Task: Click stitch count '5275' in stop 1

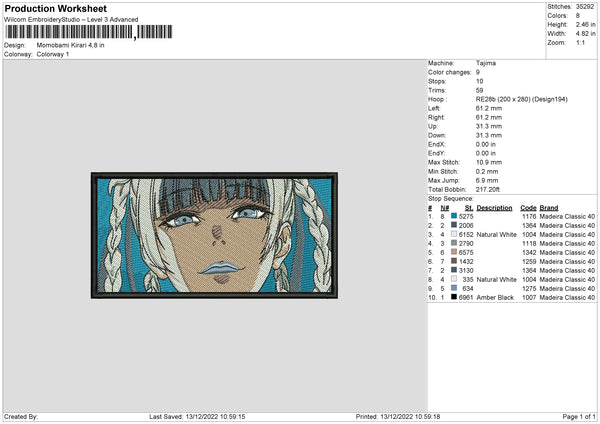Action: 466,216
